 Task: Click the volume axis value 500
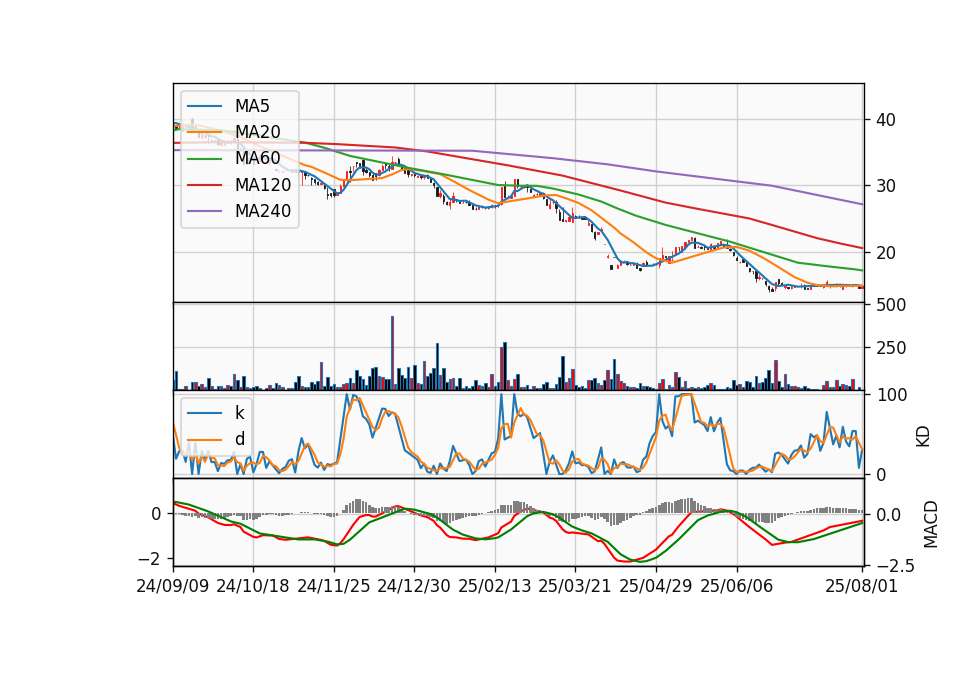pyautogui.click(x=891, y=305)
